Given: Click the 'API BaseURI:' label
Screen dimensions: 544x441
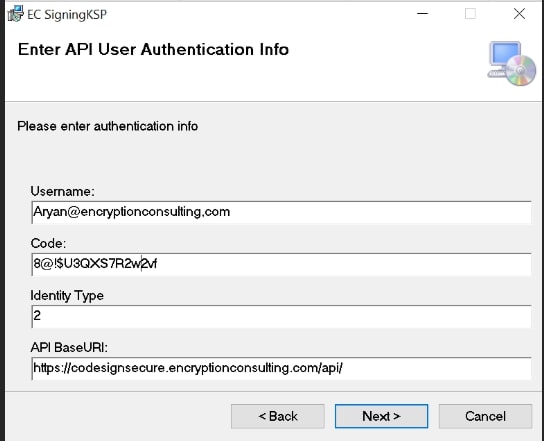Looking at the screenshot, I should [69, 347].
